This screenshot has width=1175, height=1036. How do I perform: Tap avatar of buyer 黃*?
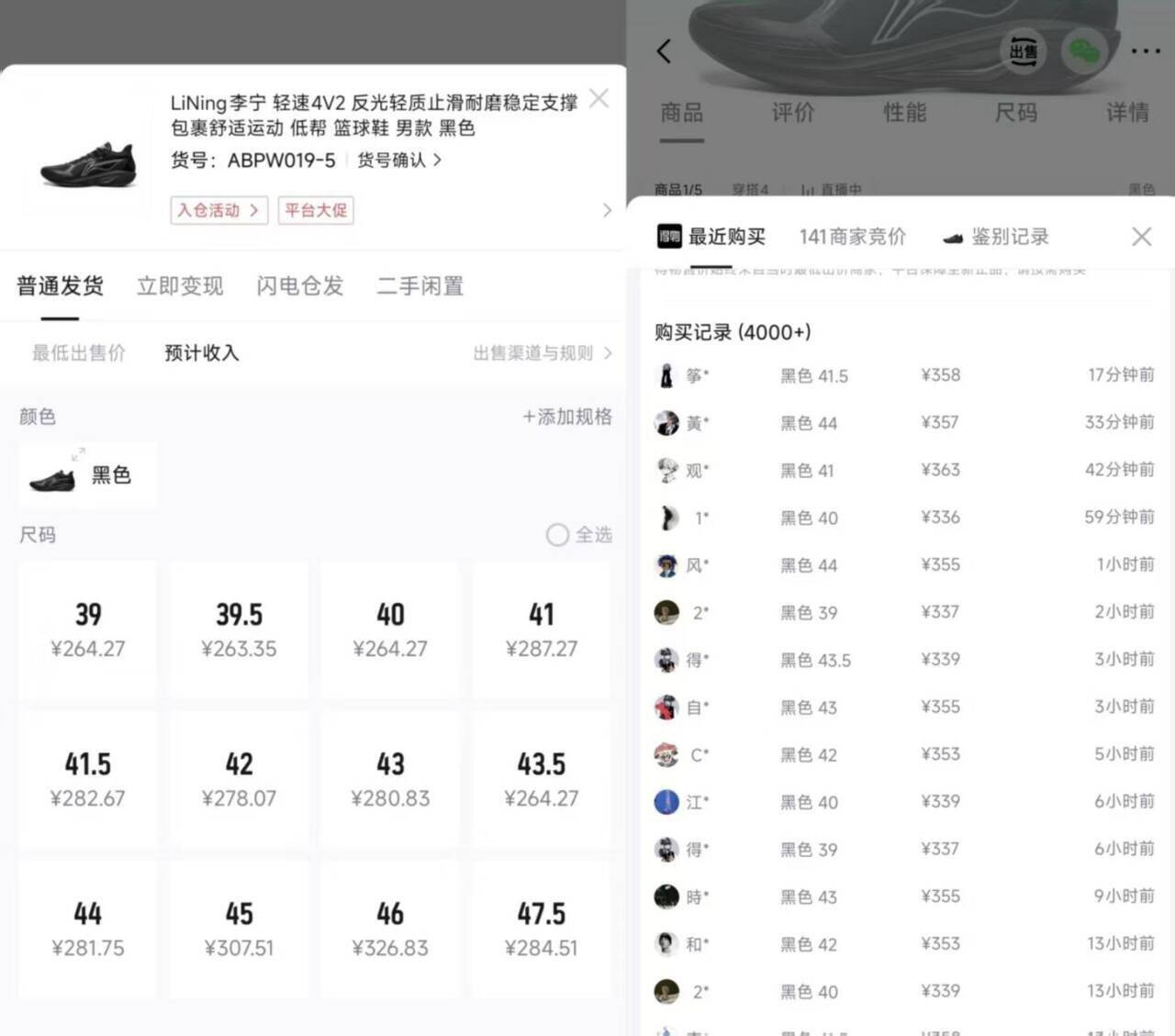pyautogui.click(x=666, y=423)
